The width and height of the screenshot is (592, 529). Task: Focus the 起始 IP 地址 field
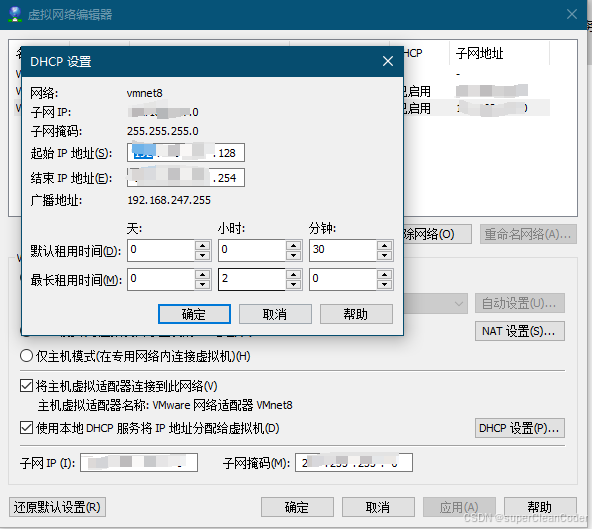[x=186, y=153]
